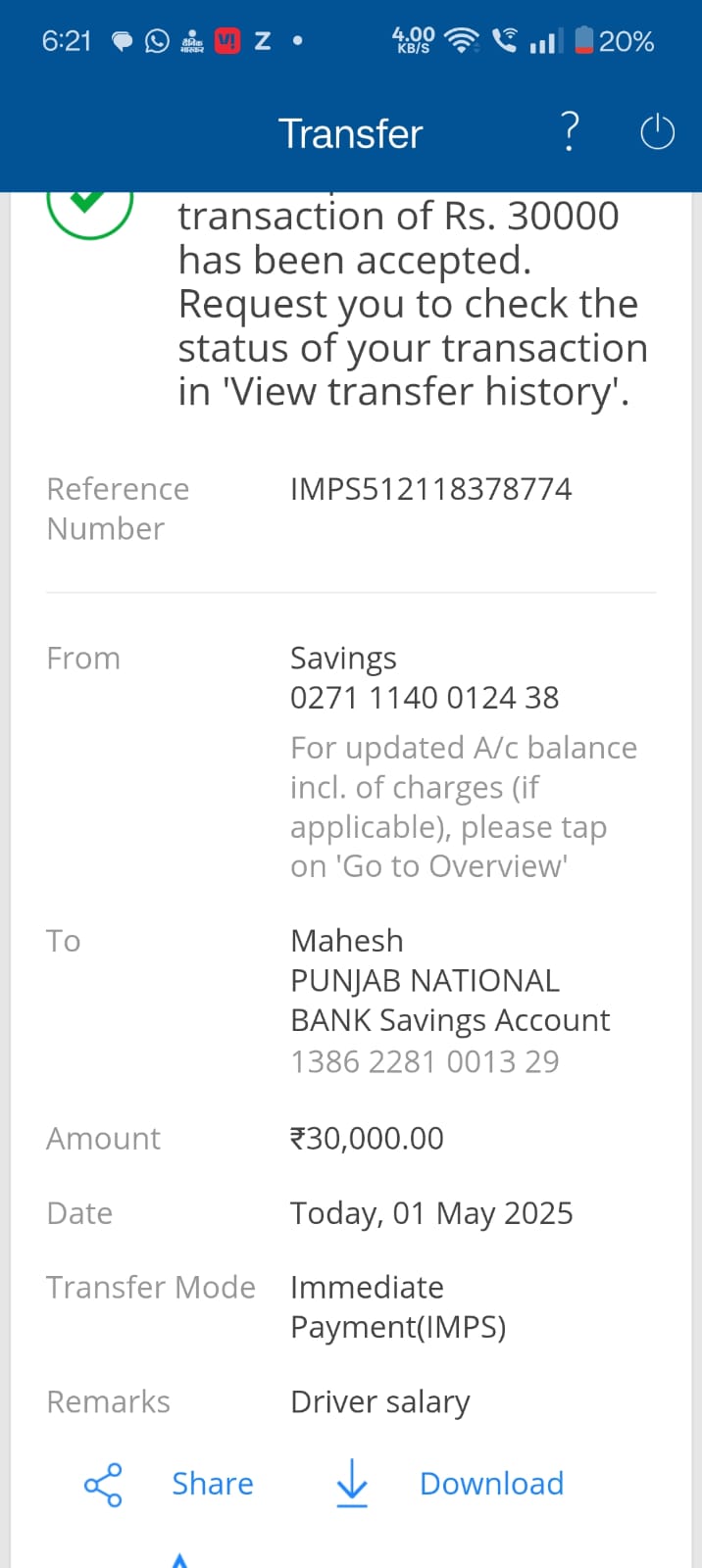The image size is (702, 1568).
Task: Tap the download arrow icon
Action: 352,1484
